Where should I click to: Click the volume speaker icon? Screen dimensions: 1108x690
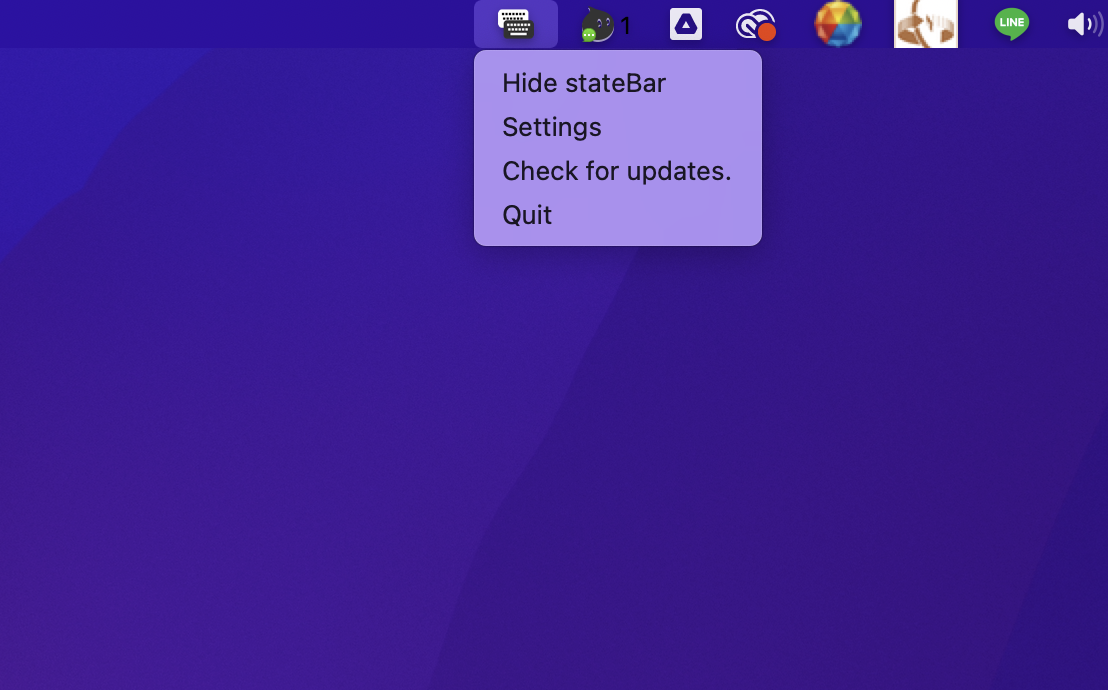coord(1085,24)
